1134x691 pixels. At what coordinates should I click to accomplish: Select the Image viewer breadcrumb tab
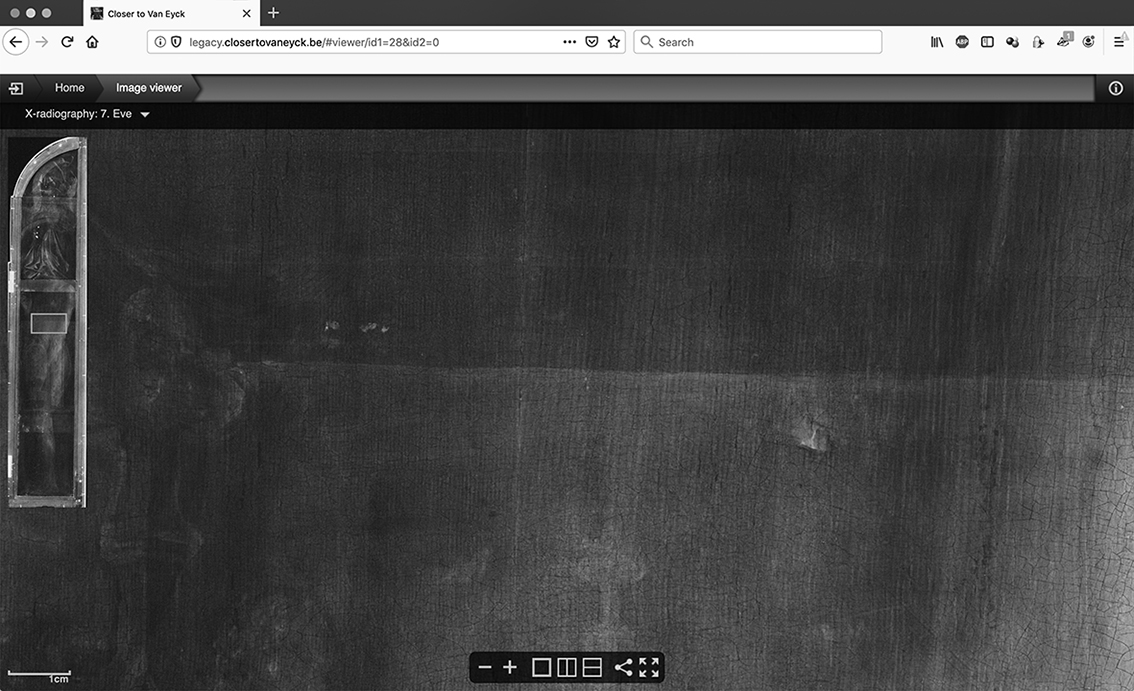[x=149, y=88]
